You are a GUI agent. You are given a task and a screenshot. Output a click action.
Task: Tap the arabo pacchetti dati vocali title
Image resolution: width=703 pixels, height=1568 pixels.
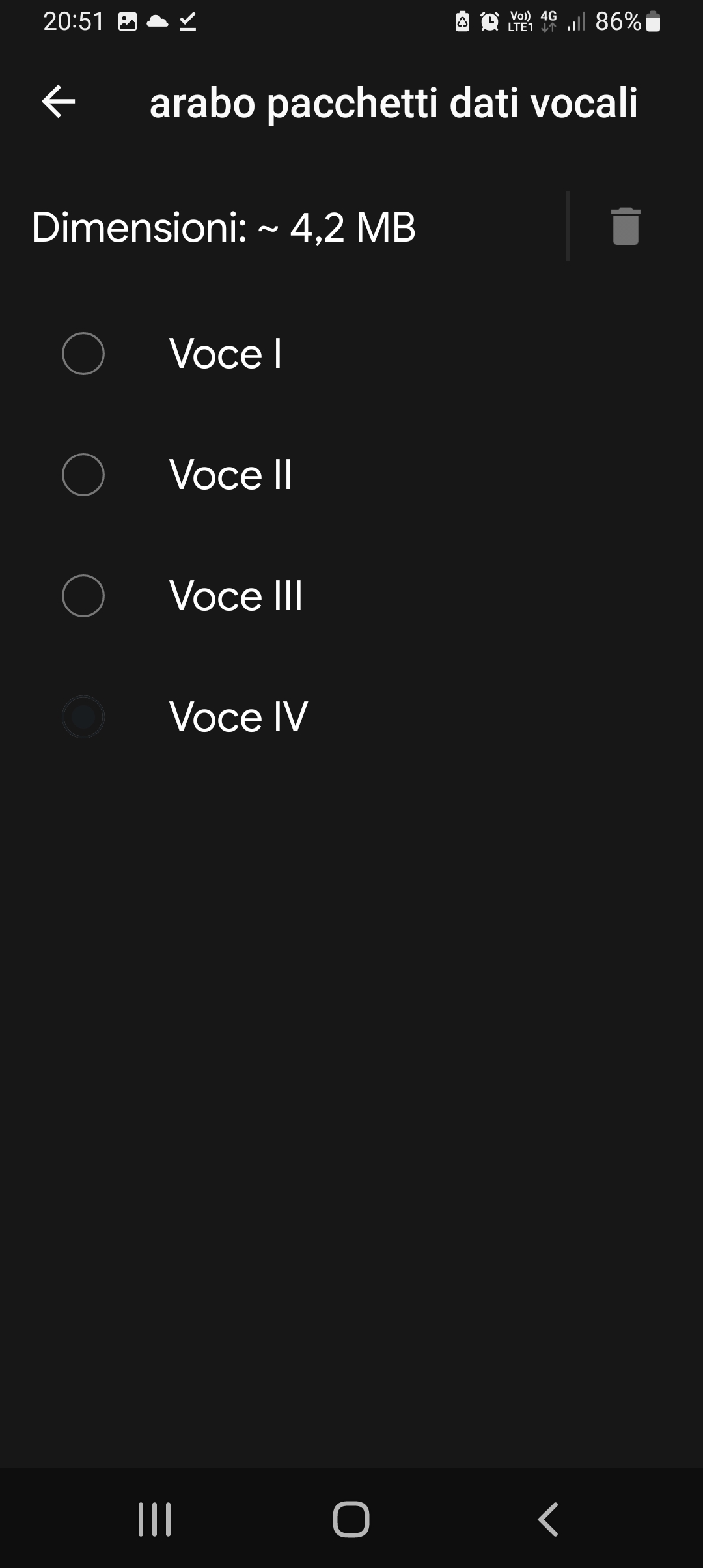click(x=393, y=103)
